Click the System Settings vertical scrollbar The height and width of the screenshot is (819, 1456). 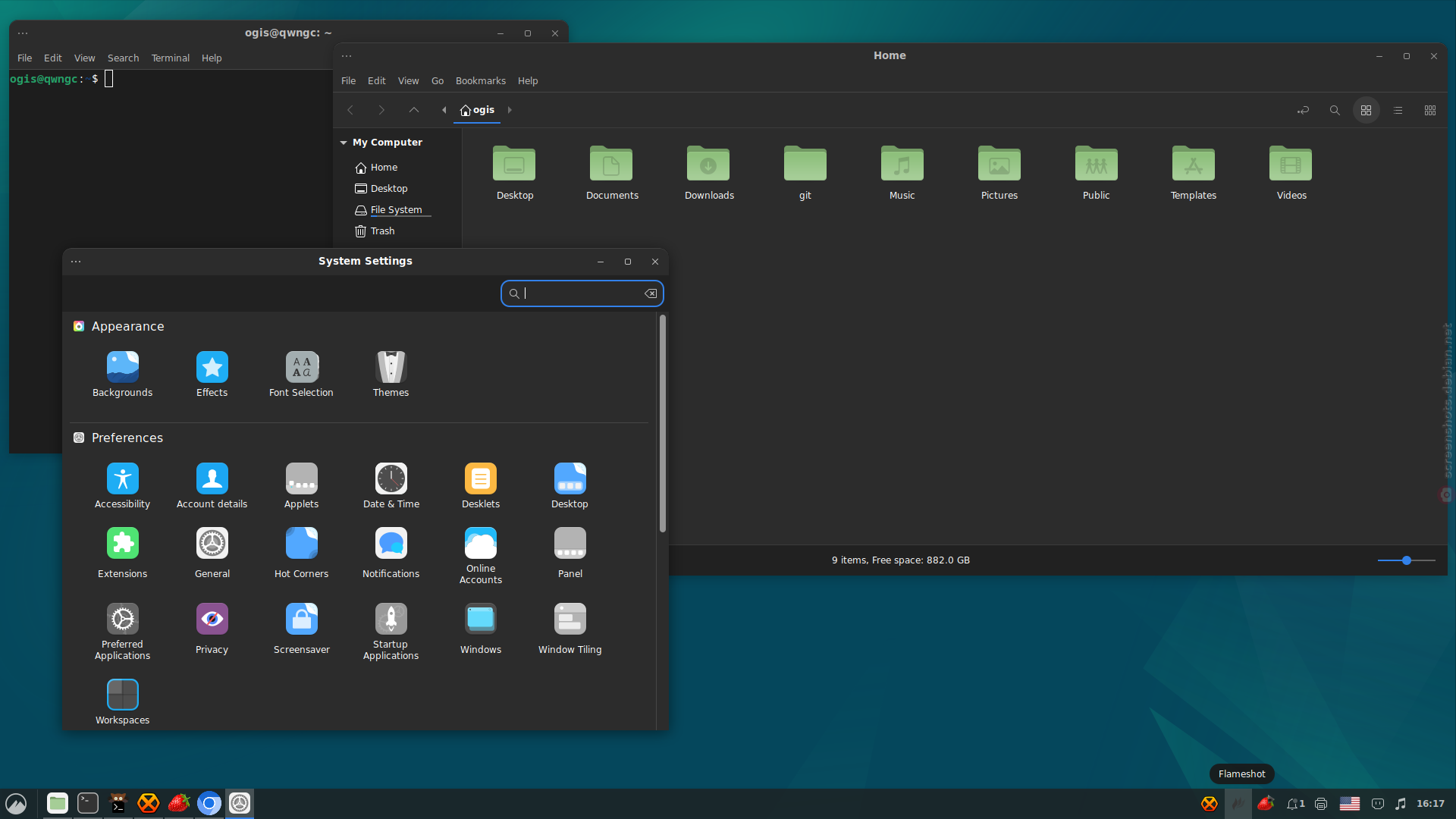[x=662, y=423]
